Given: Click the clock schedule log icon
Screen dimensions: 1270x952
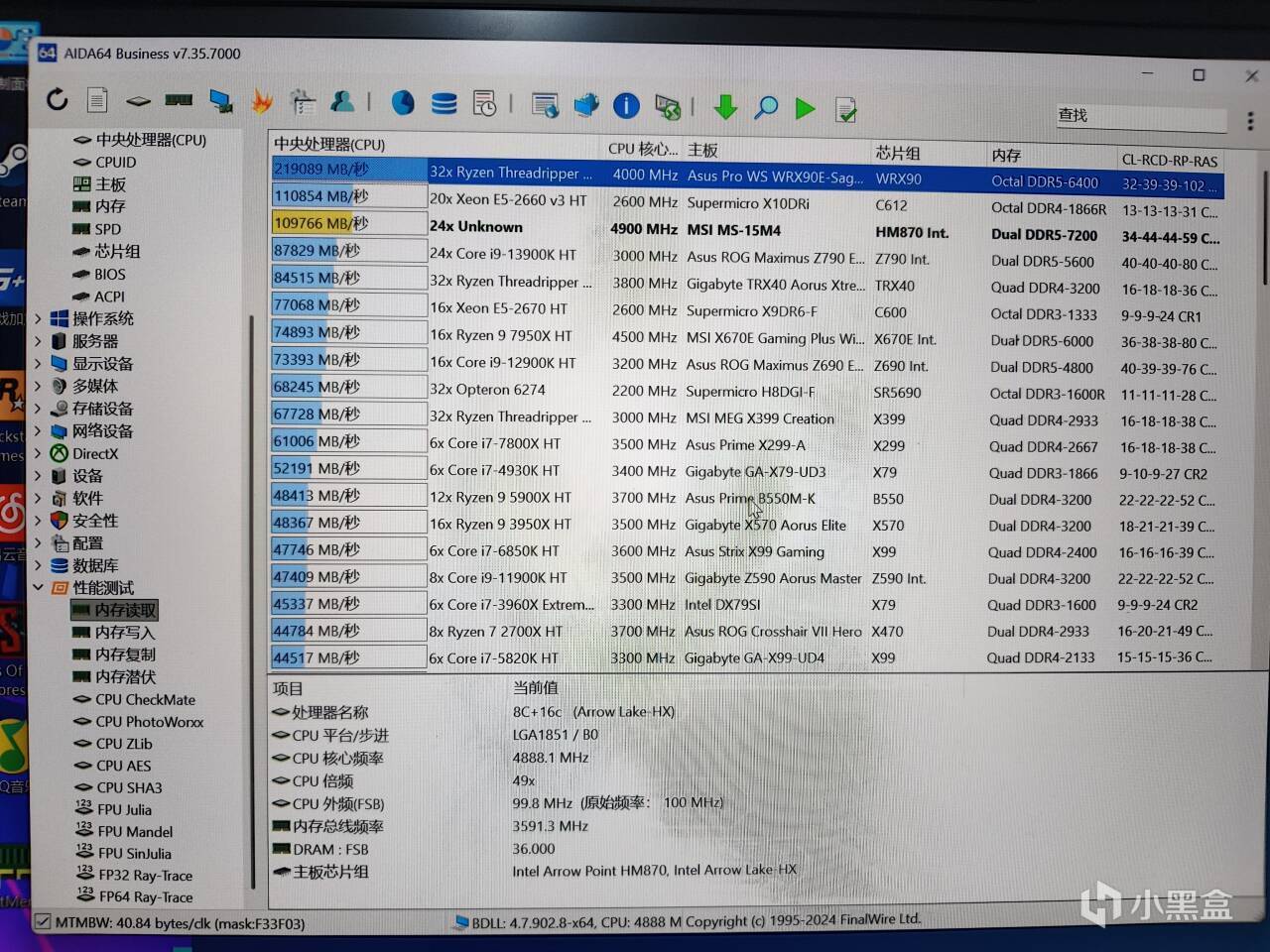Looking at the screenshot, I should pyautogui.click(x=484, y=103).
